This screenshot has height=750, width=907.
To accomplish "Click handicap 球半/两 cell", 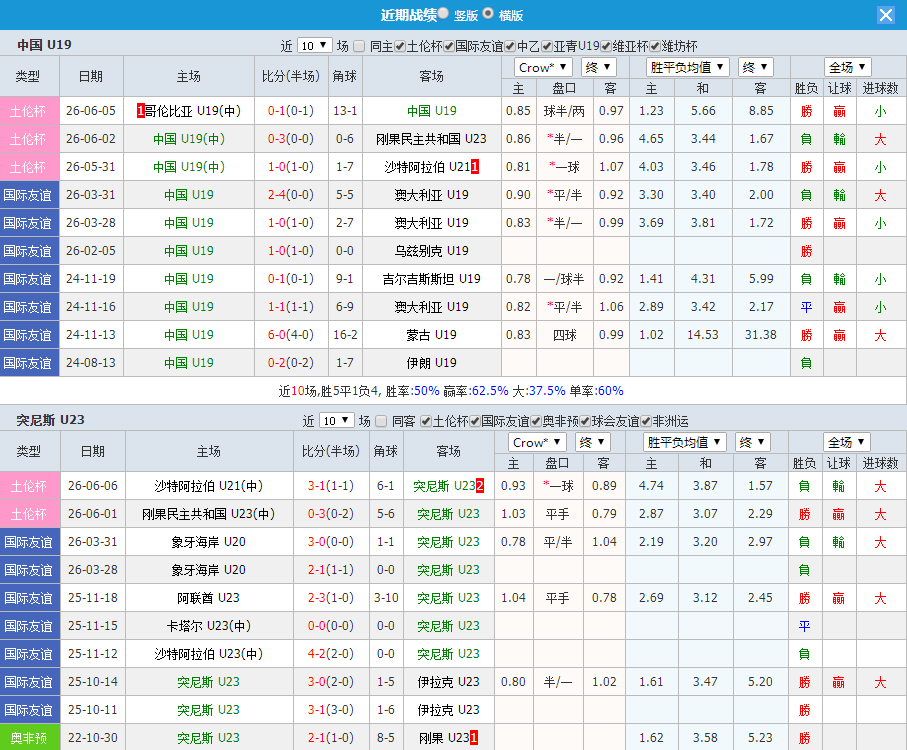I will [564, 111].
